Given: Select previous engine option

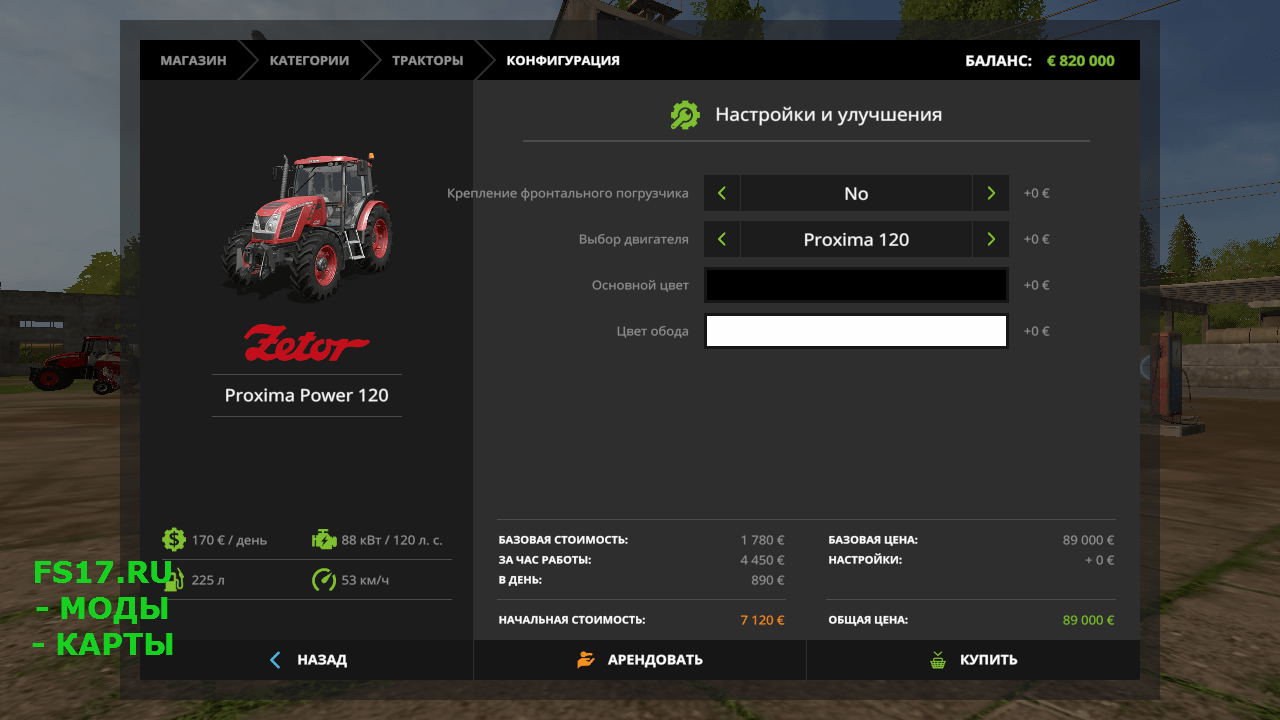Looking at the screenshot, I should click(722, 239).
